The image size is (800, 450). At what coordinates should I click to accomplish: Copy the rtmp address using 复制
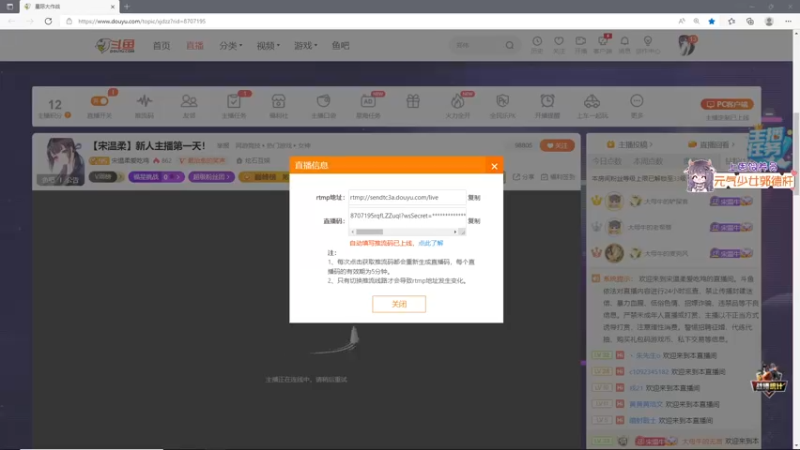(x=474, y=197)
